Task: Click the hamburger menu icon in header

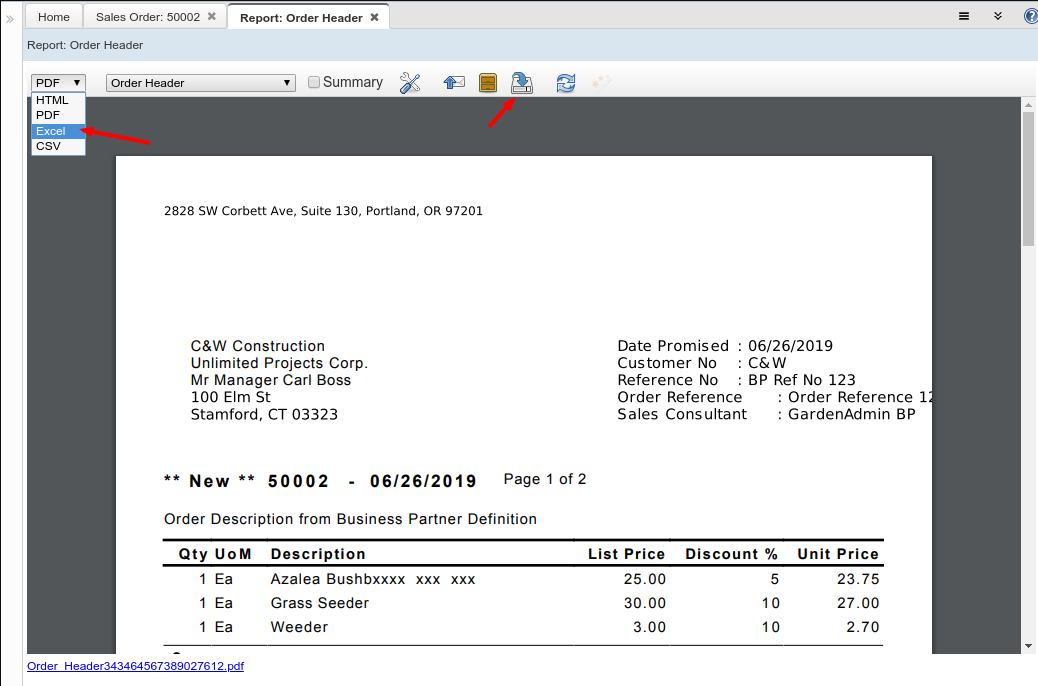Action: pyautogui.click(x=964, y=16)
